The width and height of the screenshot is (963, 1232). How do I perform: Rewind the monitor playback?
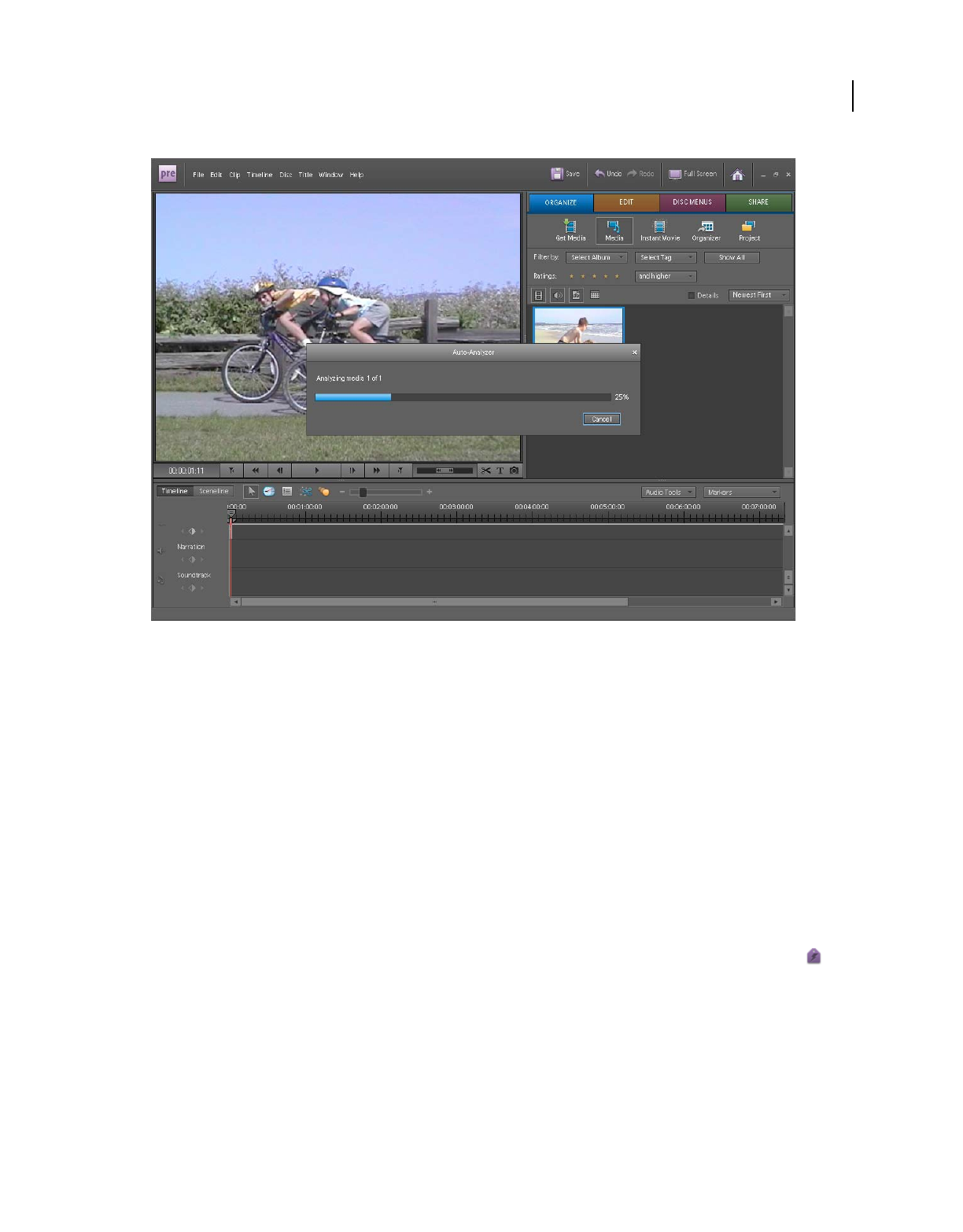[255, 470]
